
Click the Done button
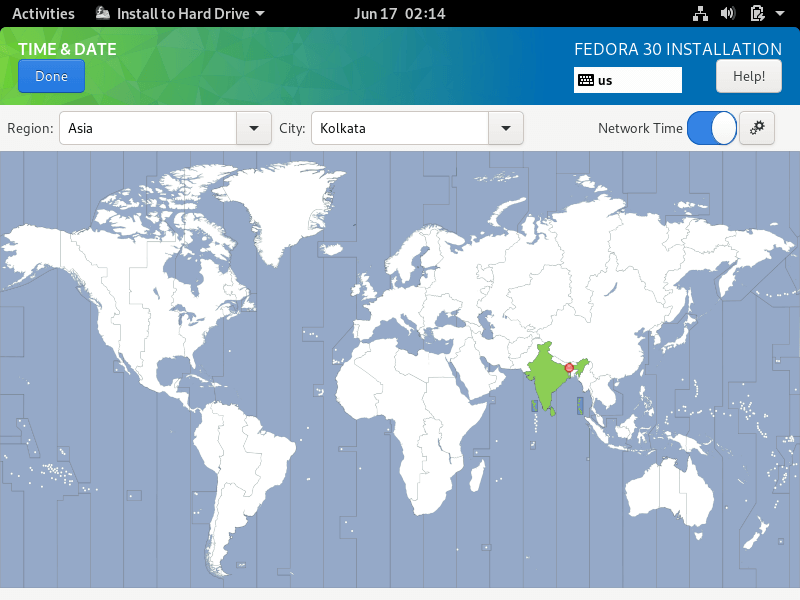pos(51,76)
